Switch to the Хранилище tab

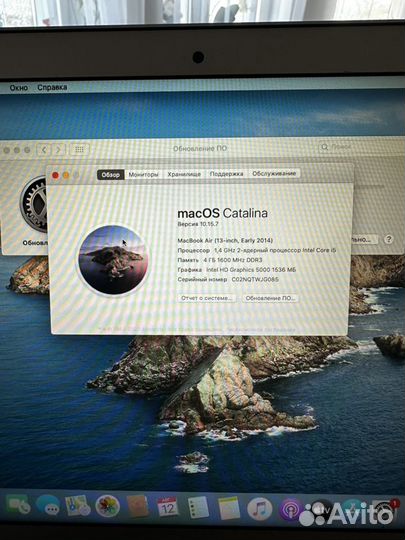tap(184, 174)
